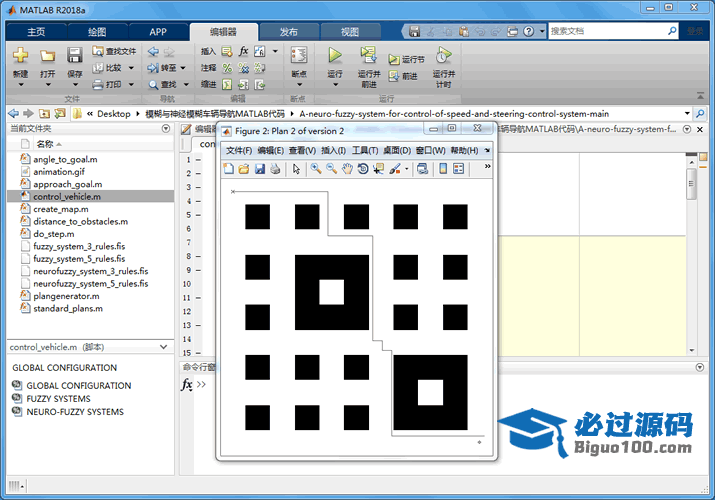Print the figure from Figure 2 toolbar
Screen dimensions: 715x500
pyautogui.click(x=275, y=169)
